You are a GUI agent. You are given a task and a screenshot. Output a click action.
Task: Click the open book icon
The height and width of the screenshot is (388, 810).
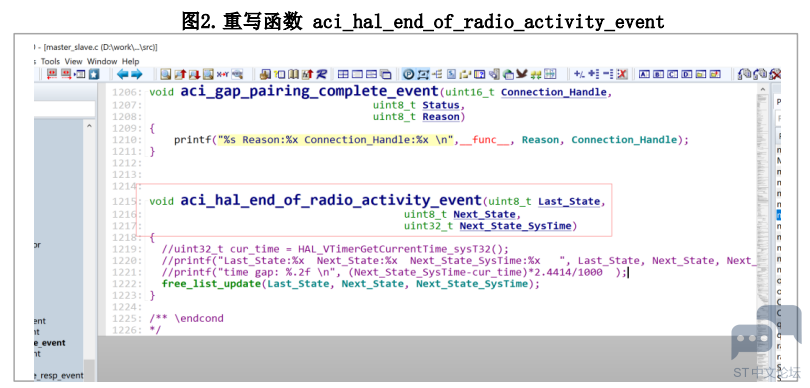point(293,74)
